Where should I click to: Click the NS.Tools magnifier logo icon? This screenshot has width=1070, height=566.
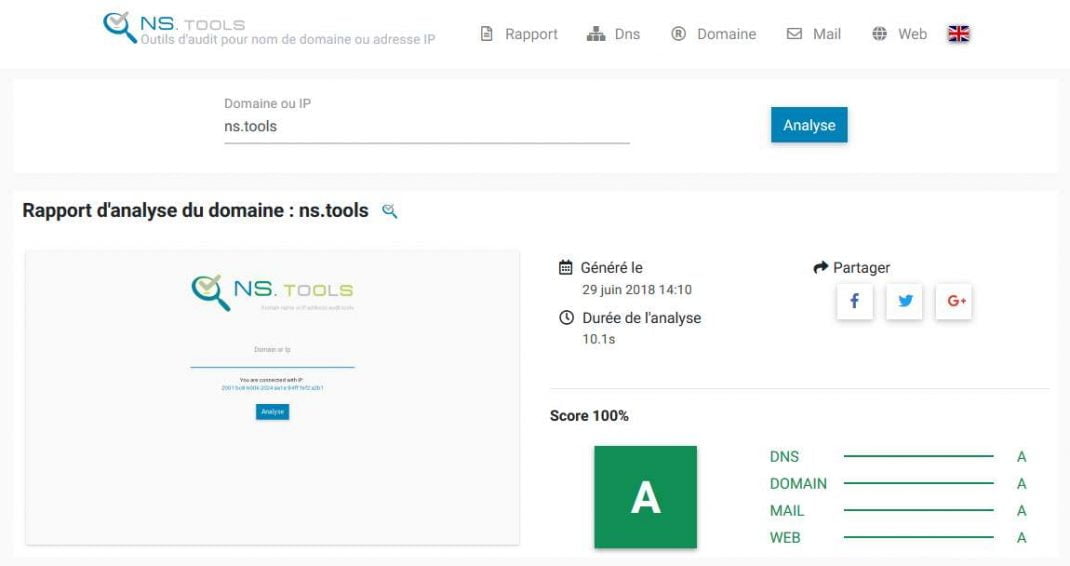(x=120, y=27)
